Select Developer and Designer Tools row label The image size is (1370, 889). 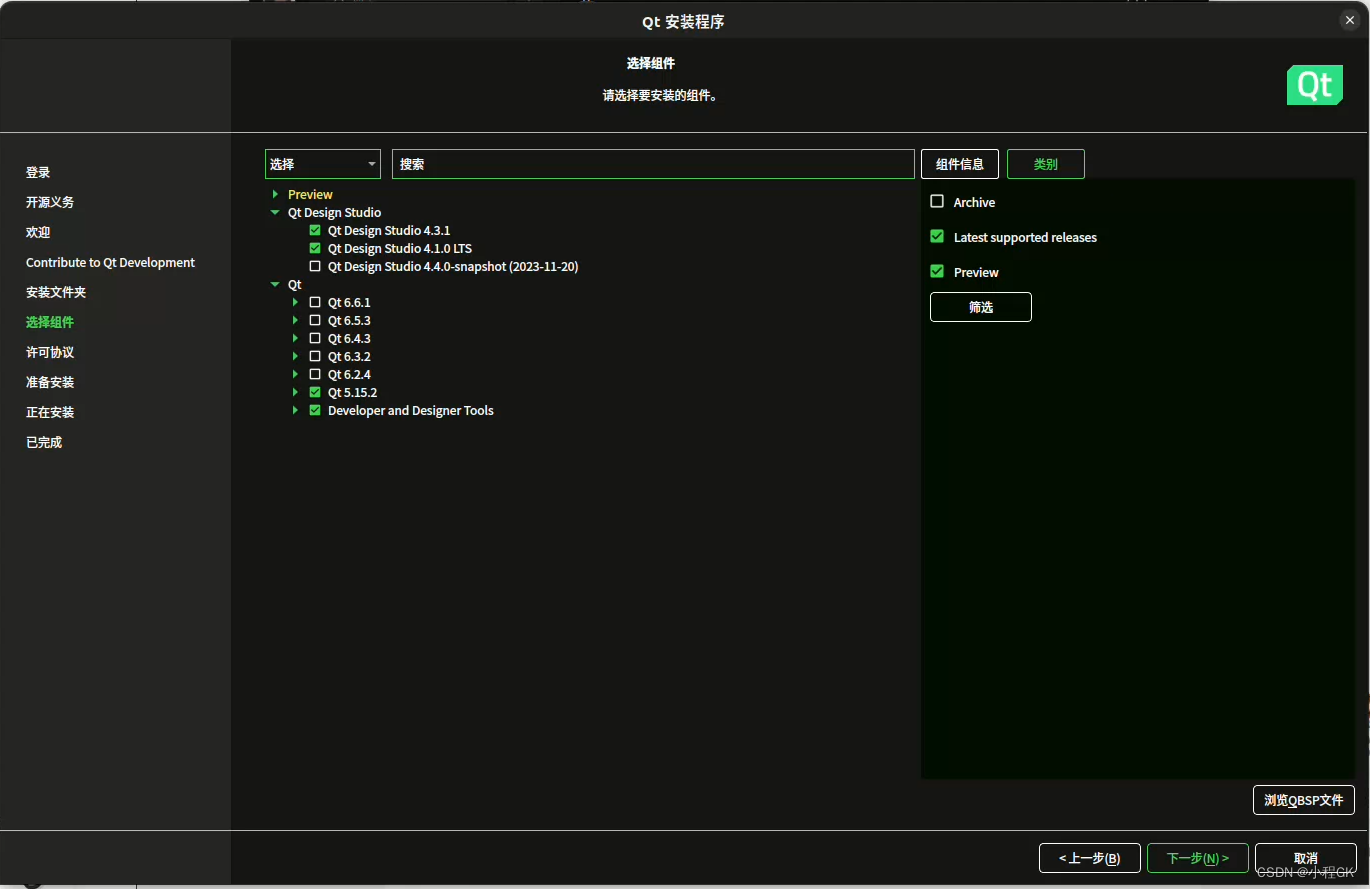pyautogui.click(x=411, y=410)
